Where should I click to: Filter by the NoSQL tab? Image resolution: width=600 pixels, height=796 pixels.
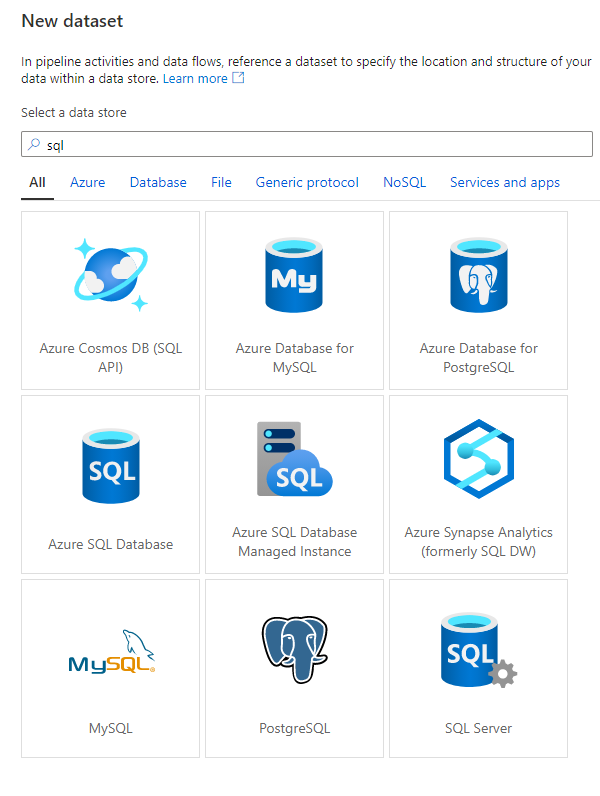click(404, 182)
